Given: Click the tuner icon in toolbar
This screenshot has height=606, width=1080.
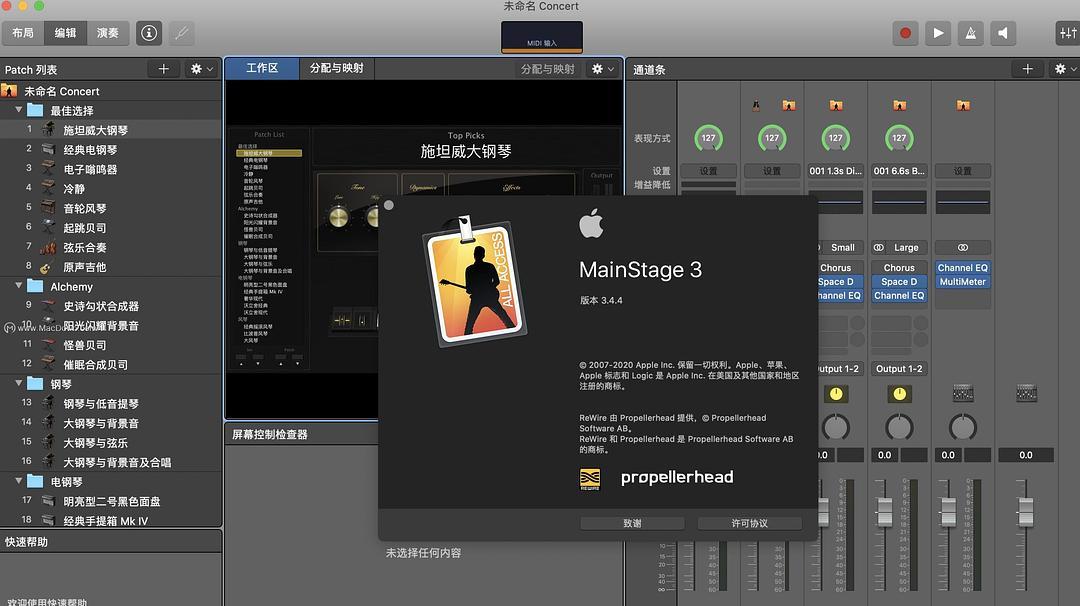Looking at the screenshot, I should pos(181,33).
